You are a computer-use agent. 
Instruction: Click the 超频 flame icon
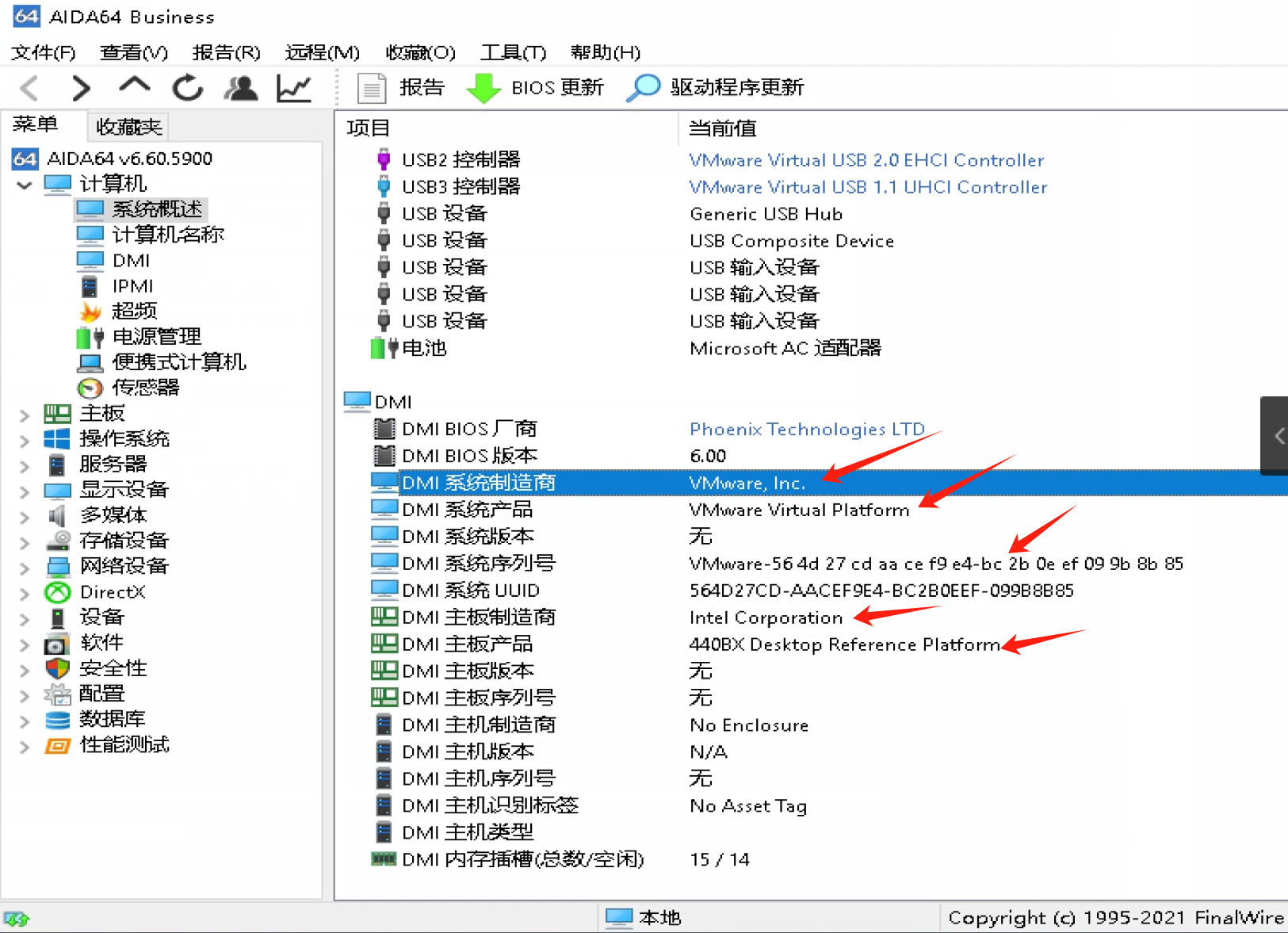pos(90,312)
